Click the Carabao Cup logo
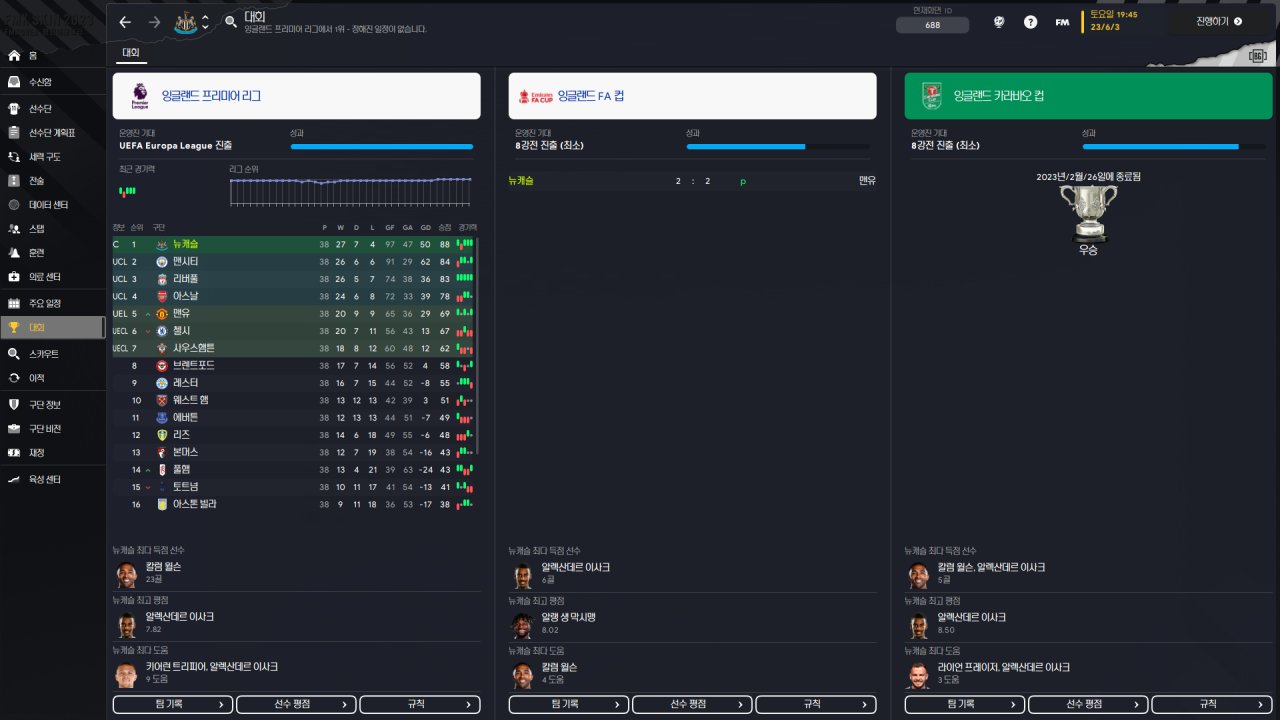Screen dimensions: 1280x720 coord(931,96)
